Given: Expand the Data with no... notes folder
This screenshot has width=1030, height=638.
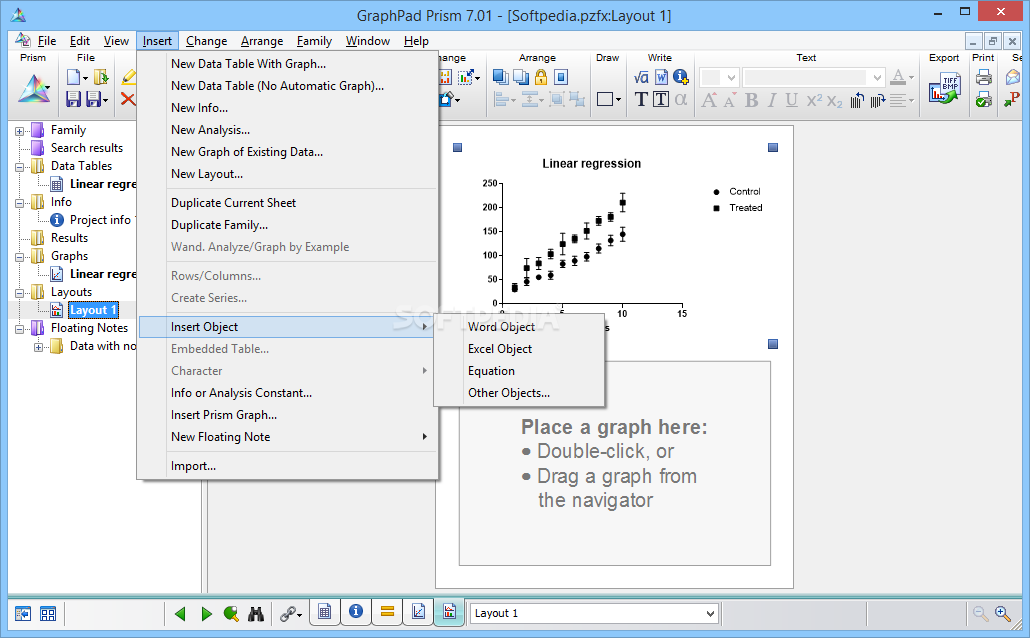Looking at the screenshot, I should coord(38,347).
